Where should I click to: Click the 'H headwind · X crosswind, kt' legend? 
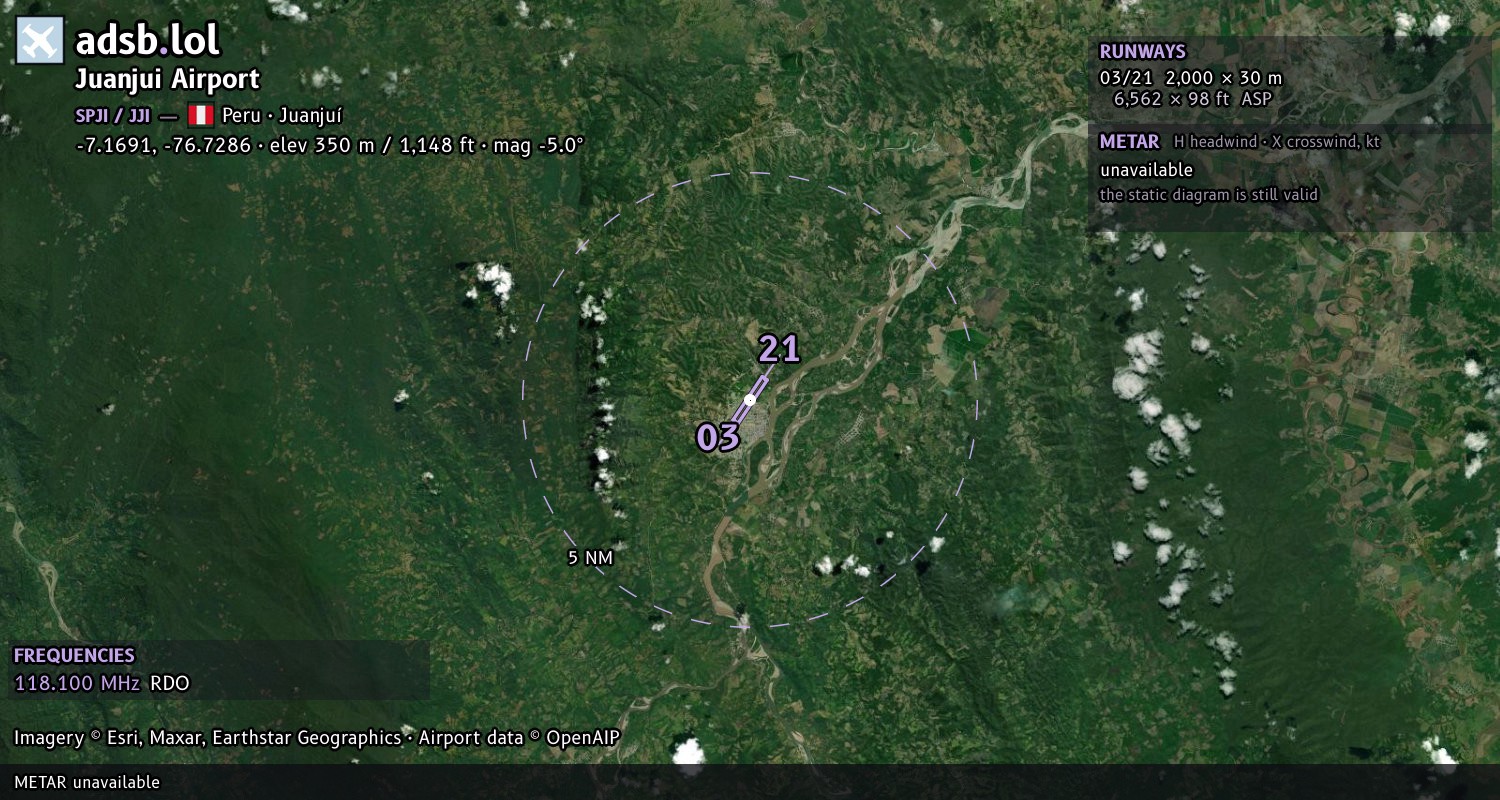click(1276, 142)
